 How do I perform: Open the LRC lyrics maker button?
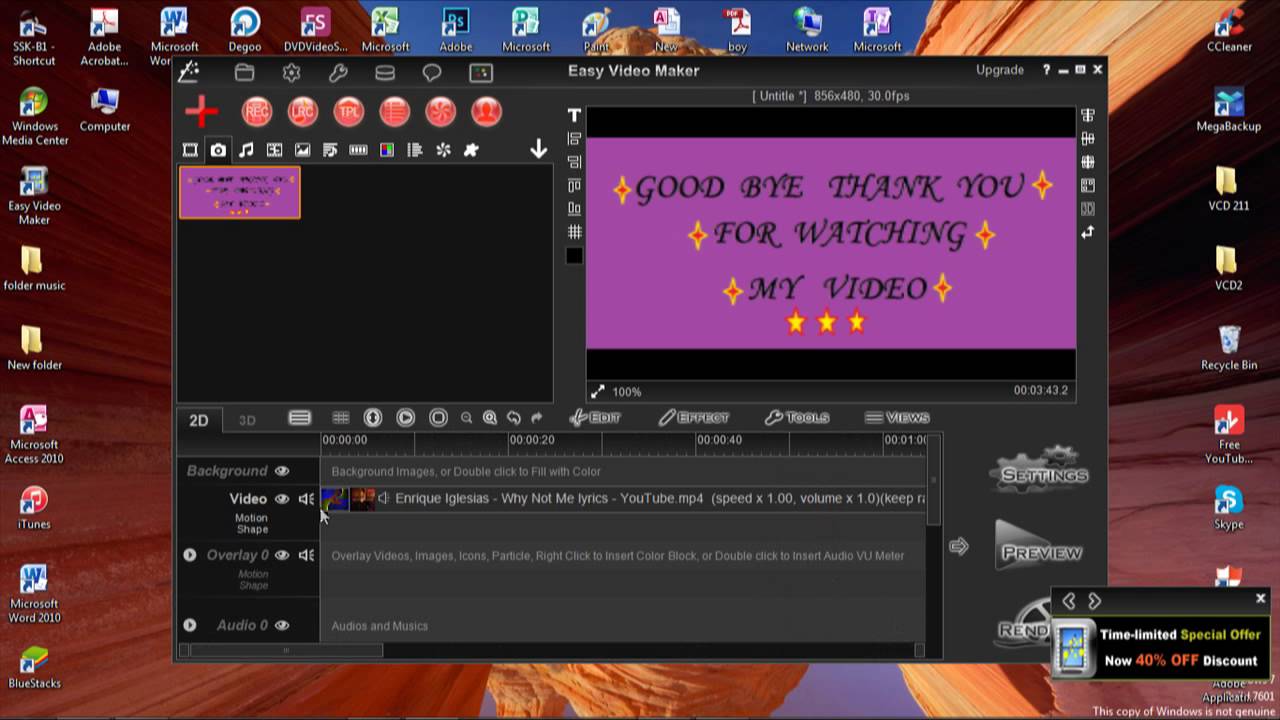pyautogui.click(x=303, y=112)
